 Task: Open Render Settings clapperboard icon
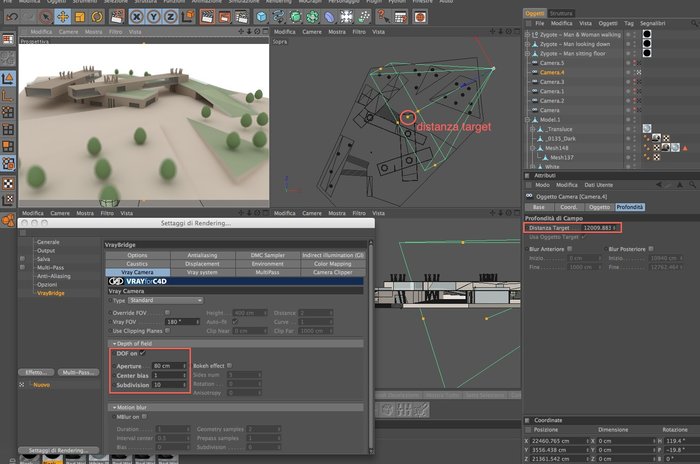pos(242,17)
